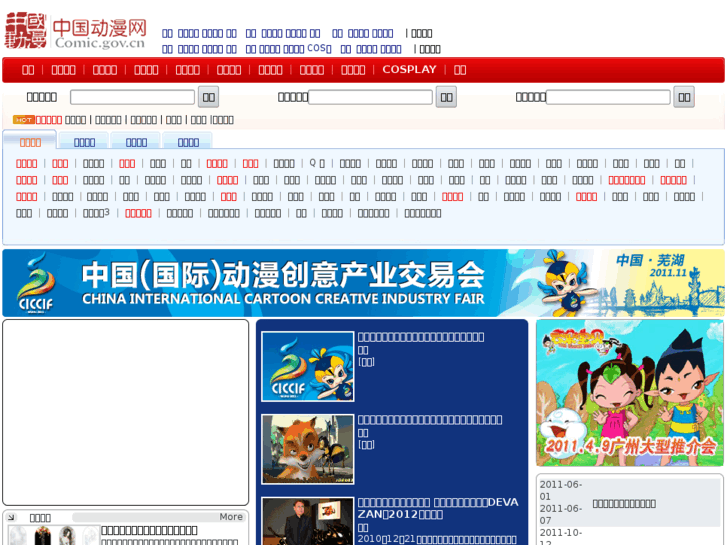The width and height of the screenshot is (727, 545).
Task: Click the tag starting with Q
Action: point(317,163)
